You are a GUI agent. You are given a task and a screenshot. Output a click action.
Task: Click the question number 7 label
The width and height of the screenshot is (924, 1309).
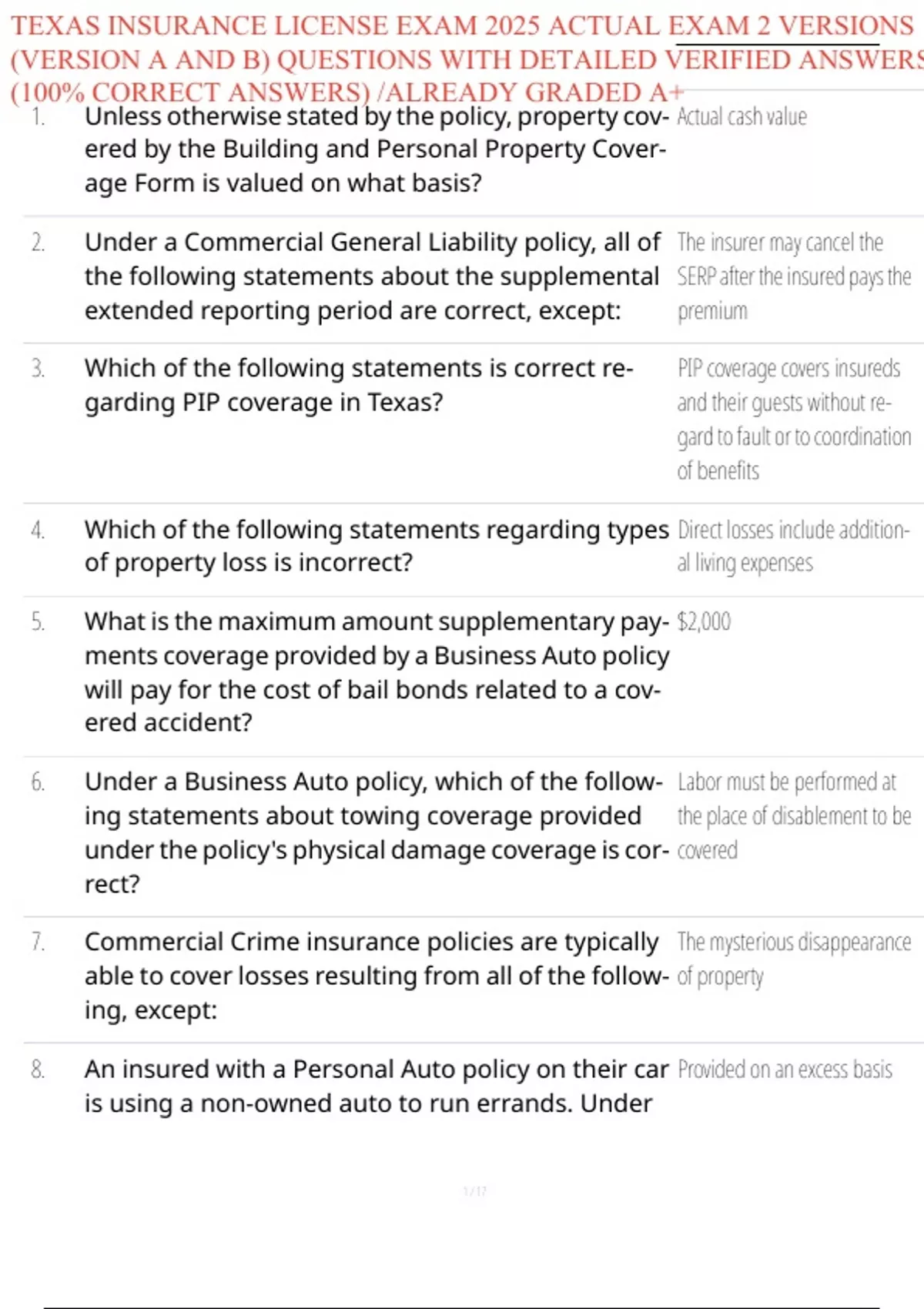(38, 942)
